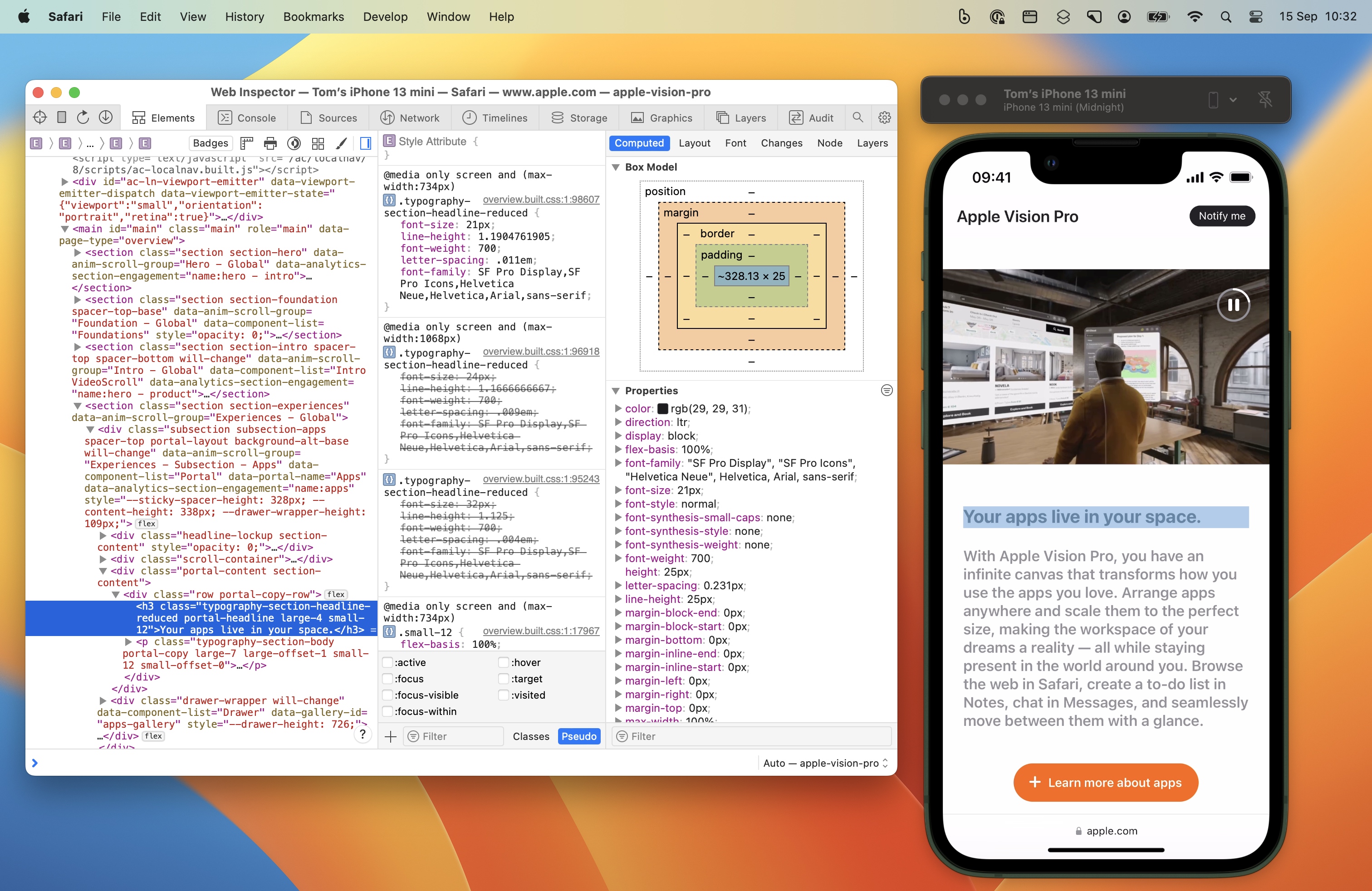The width and height of the screenshot is (1372, 891).
Task: Open Web Inspector settings gear
Action: tap(884, 117)
